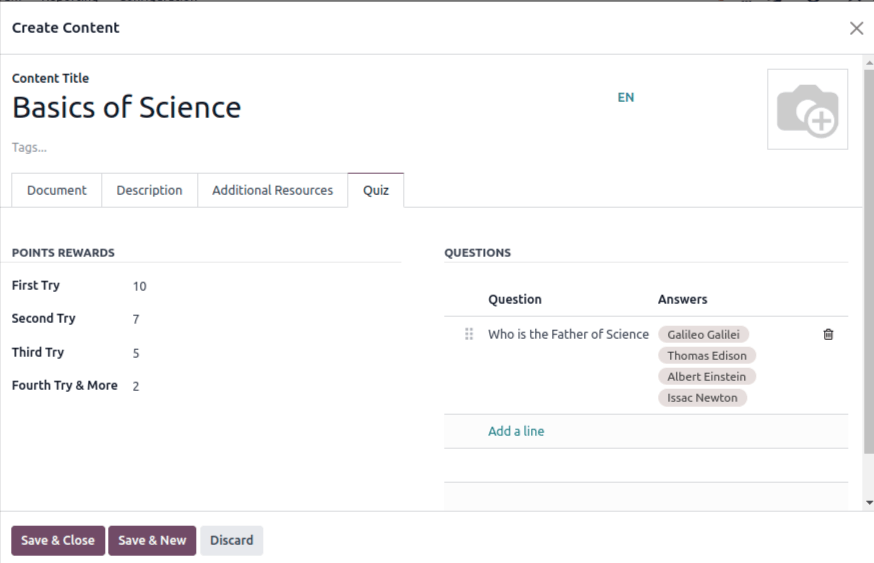
Task: Save and close the content form
Action: pyautogui.click(x=58, y=540)
